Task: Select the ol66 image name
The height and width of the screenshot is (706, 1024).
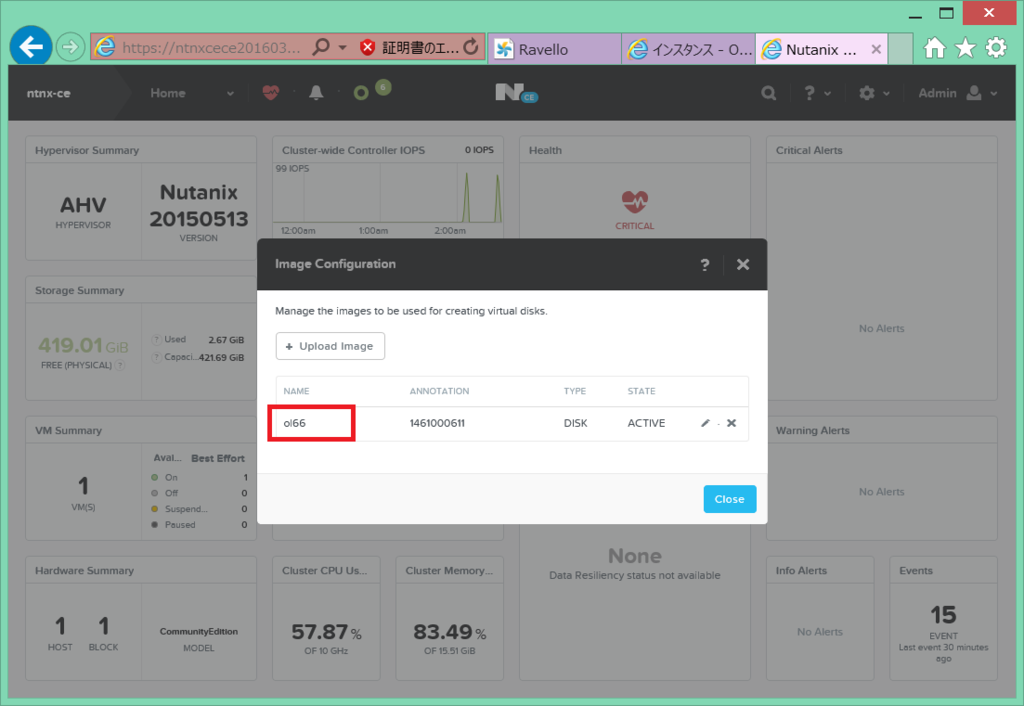Action: tap(295, 423)
